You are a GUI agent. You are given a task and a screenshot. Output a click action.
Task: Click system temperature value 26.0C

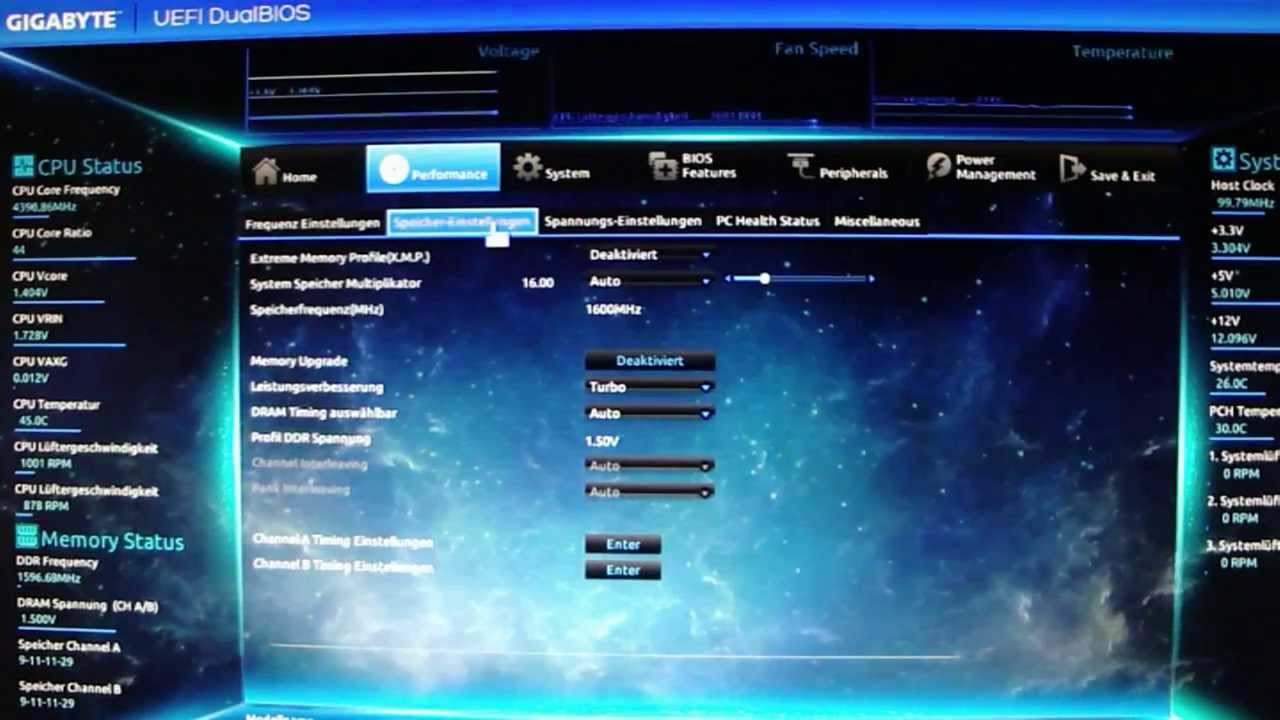[x=1231, y=384]
